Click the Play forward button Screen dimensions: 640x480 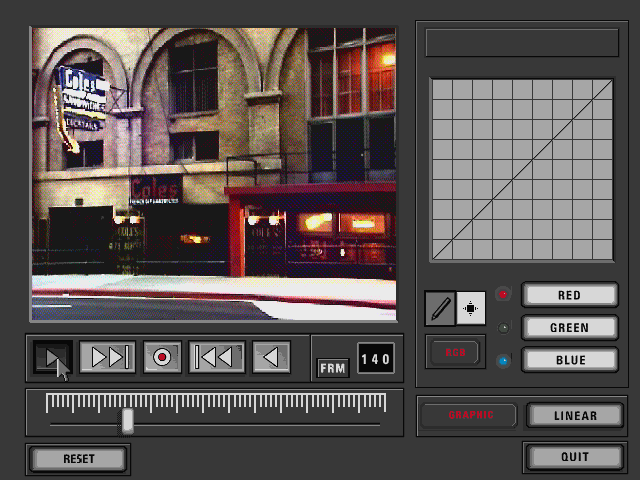tap(53, 357)
